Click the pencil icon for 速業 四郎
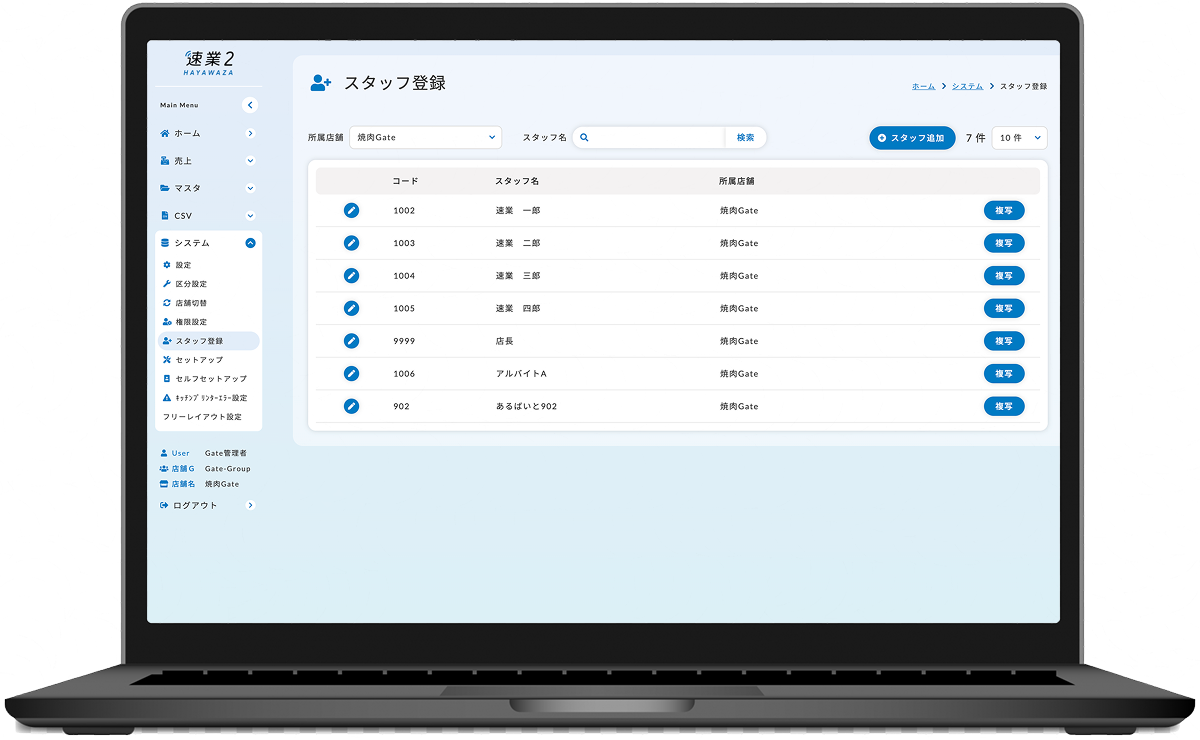 [351, 308]
